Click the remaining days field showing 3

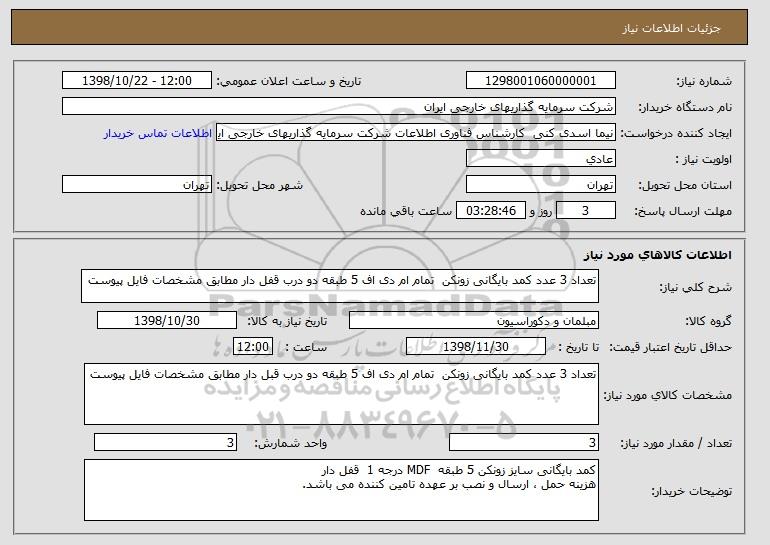(x=585, y=211)
